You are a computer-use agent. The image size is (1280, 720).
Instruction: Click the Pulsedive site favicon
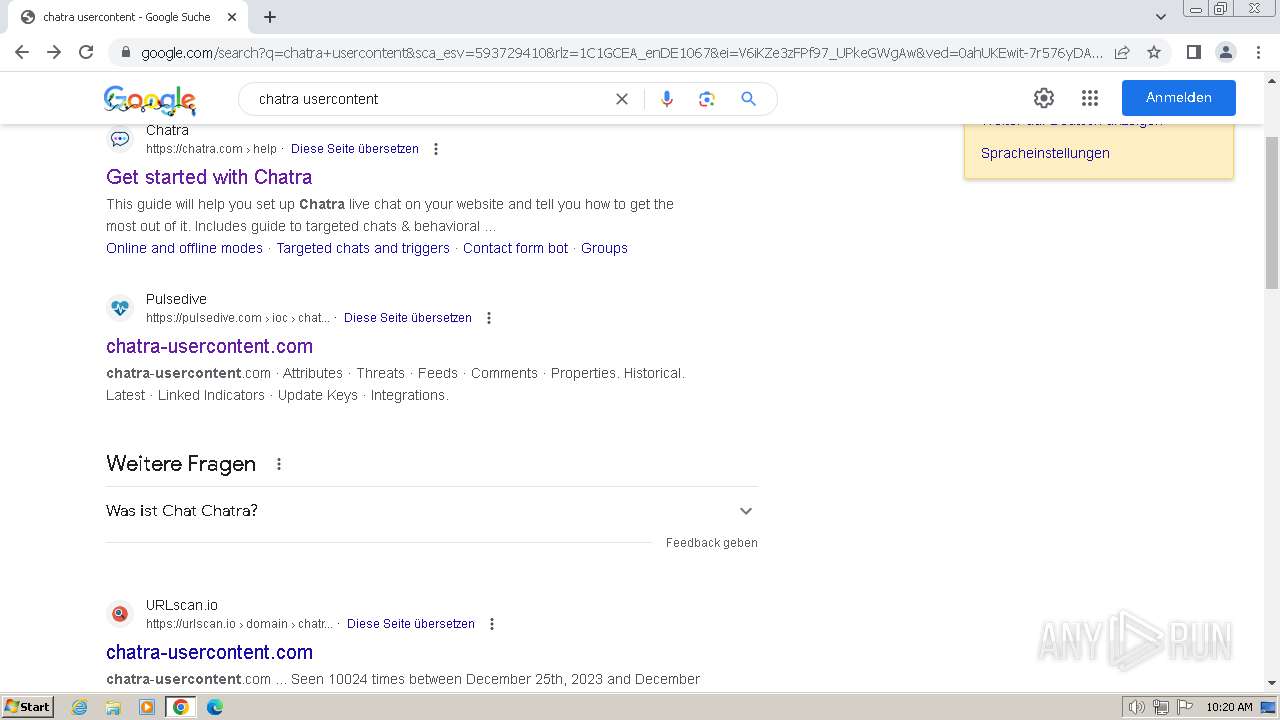pos(120,308)
